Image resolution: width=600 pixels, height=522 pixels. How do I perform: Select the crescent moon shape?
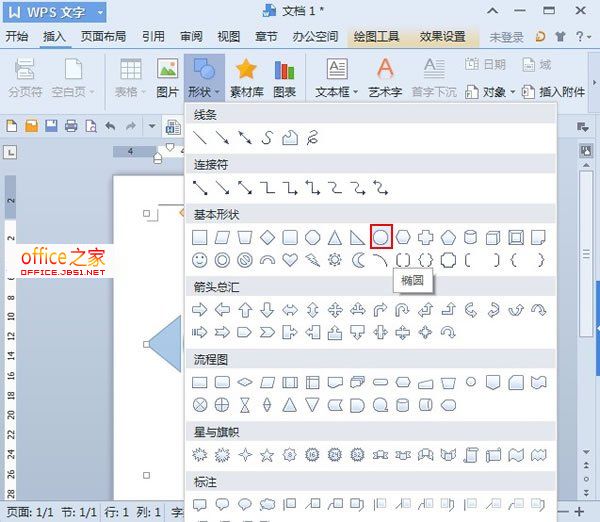[358, 260]
